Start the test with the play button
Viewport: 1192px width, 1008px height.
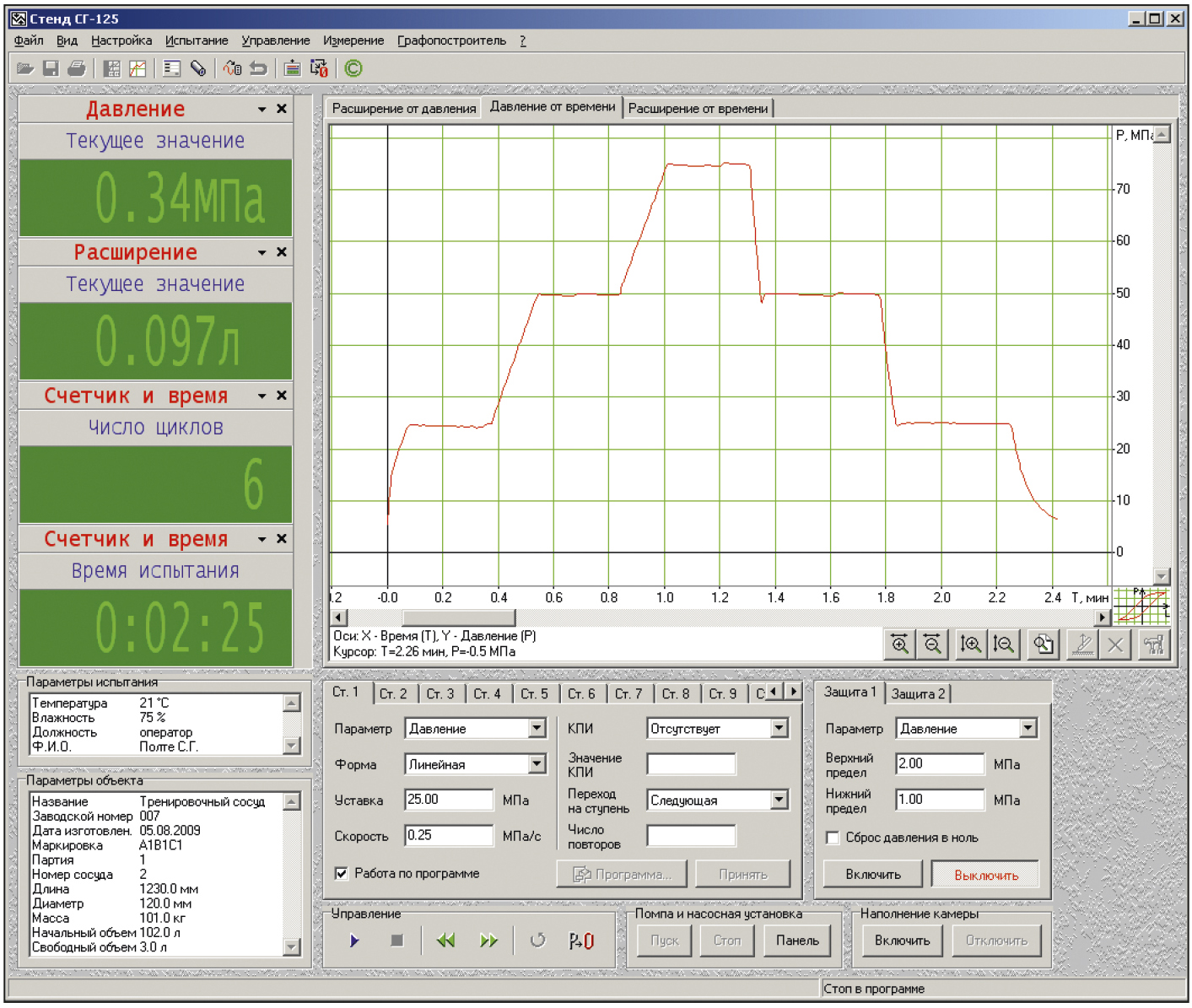click(354, 941)
